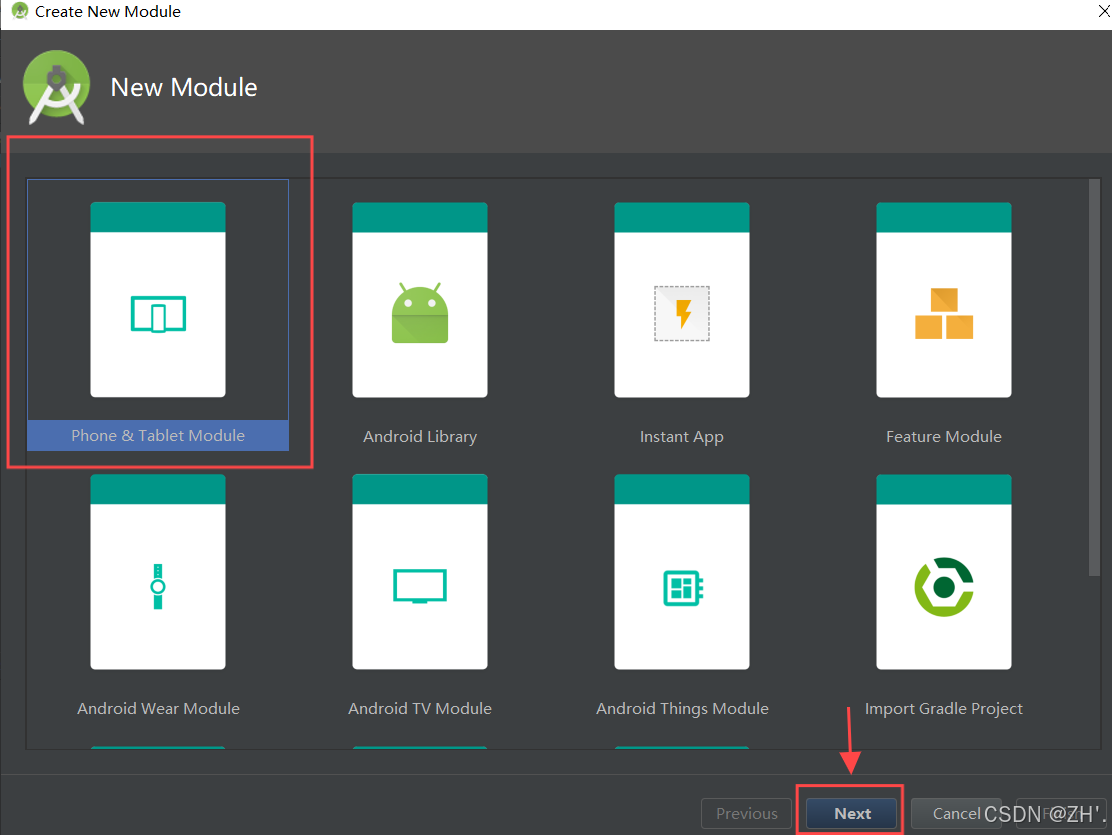Click the "Phone & Tablet Module" label
This screenshot has width=1112, height=835.
[158, 436]
